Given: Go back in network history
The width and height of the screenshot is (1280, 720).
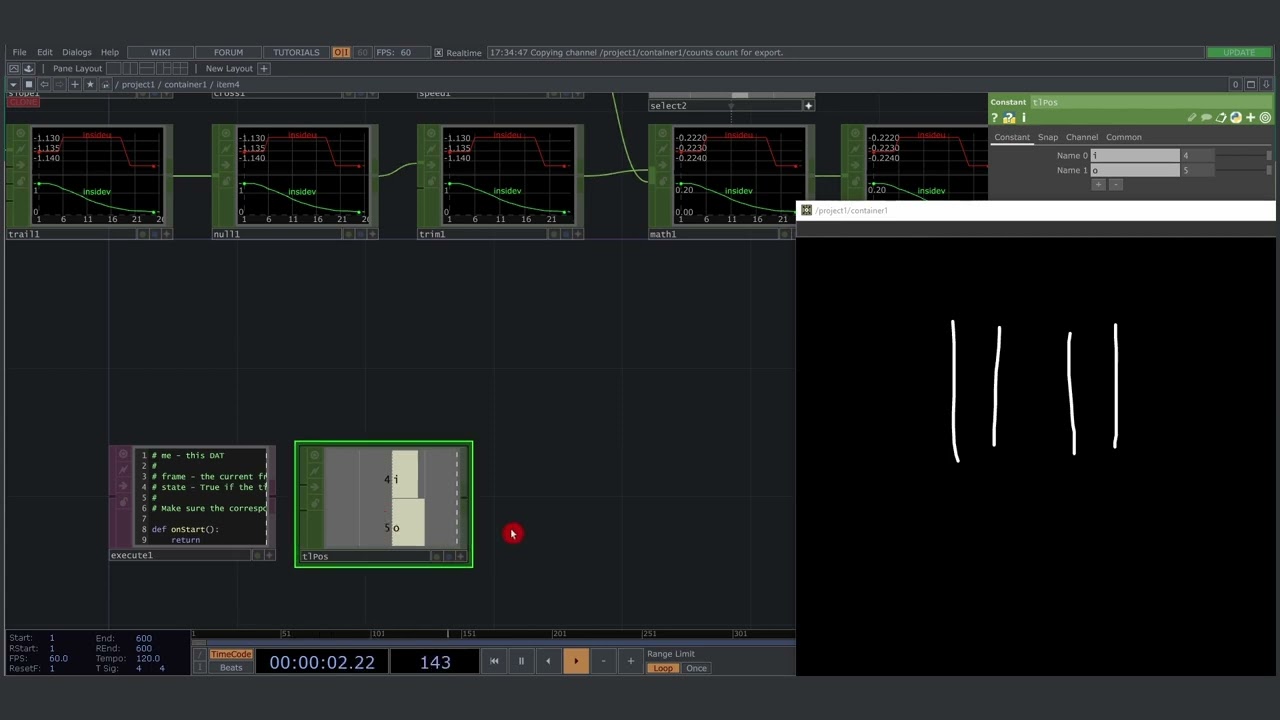Looking at the screenshot, I should pos(44,84).
